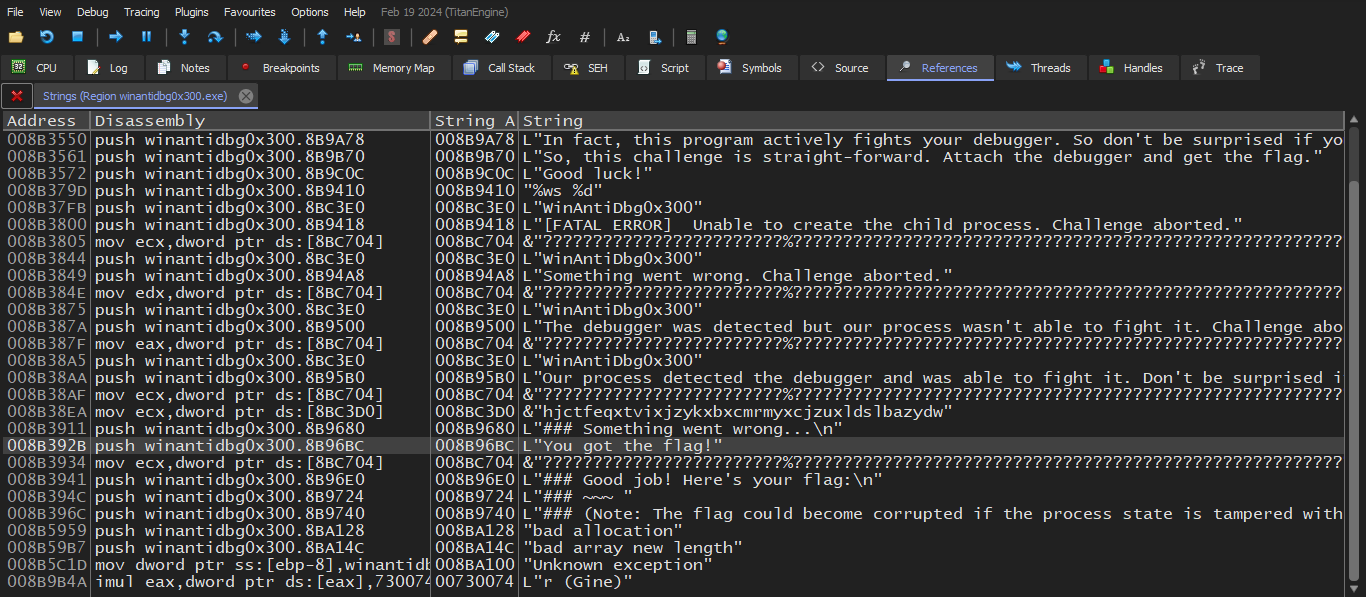This screenshot has width=1366, height=597.
Task: Open the calculator tool icon
Action: [691, 37]
